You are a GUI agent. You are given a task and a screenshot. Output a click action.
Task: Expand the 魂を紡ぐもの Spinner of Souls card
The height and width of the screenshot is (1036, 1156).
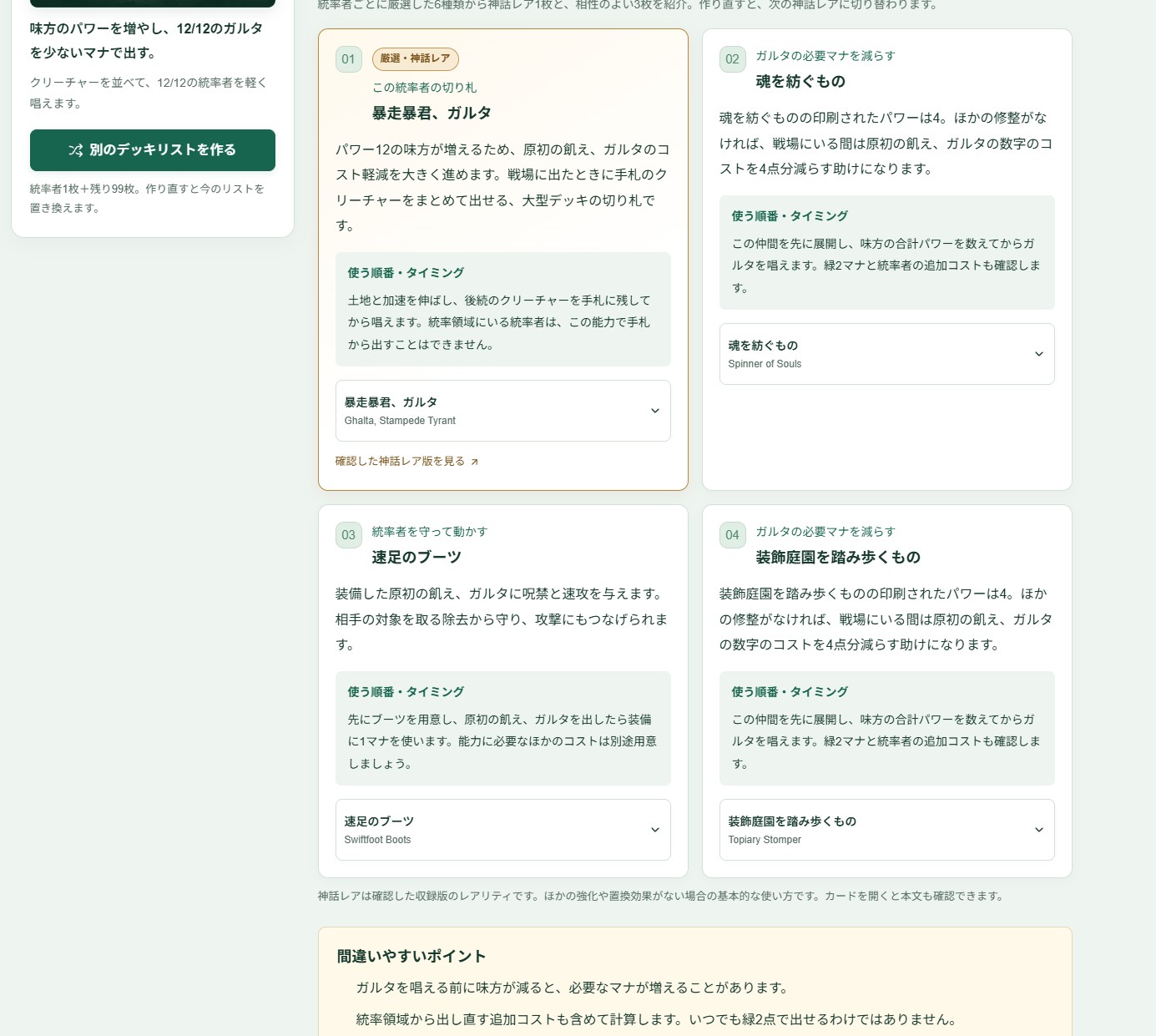tap(886, 354)
